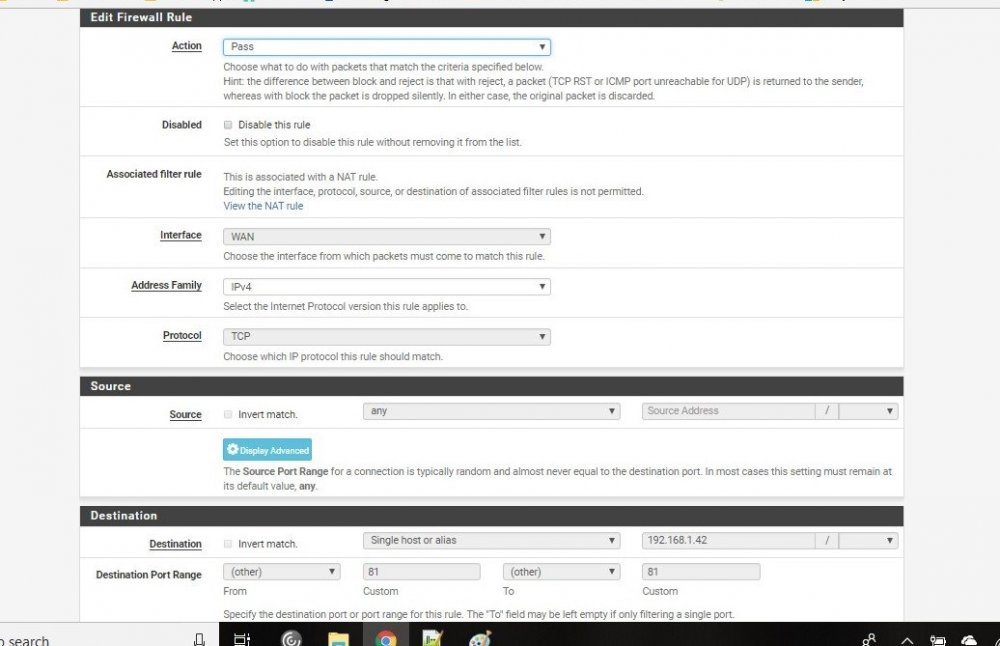Show hidden system tray icons chevron

[x=907, y=641]
